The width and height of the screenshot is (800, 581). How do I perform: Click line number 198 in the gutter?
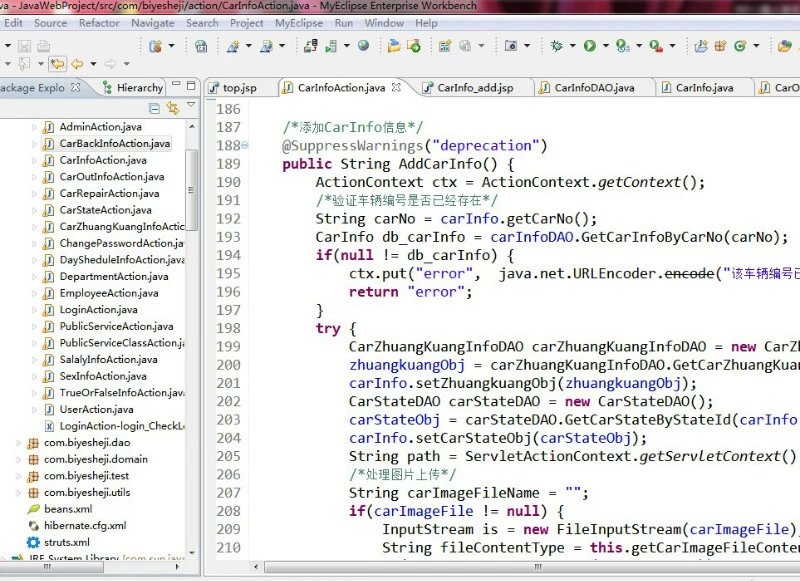tap(228, 328)
